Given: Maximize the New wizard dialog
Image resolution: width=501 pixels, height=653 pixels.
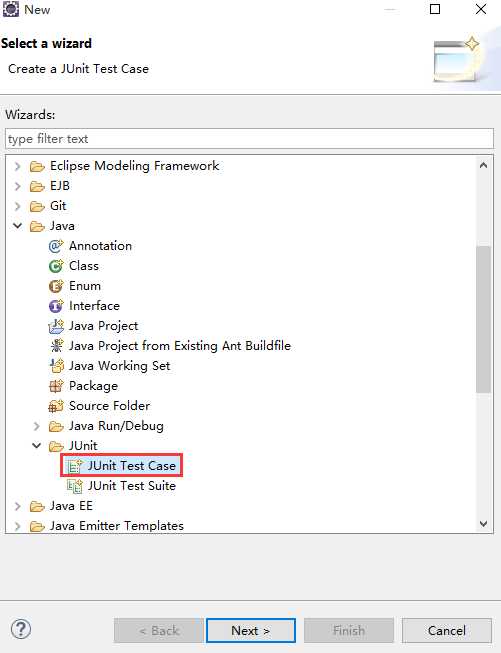Looking at the screenshot, I should (435, 9).
